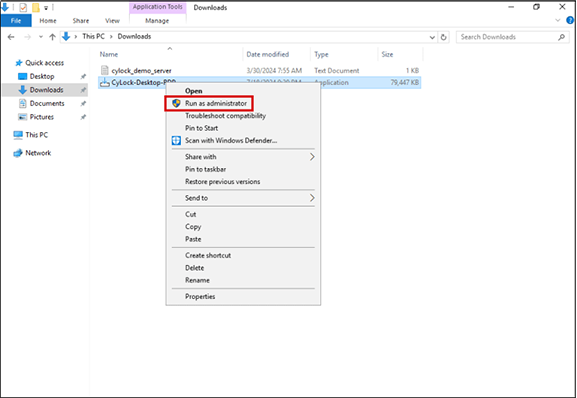Choose Pin to Start
577x398 pixels.
201,128
